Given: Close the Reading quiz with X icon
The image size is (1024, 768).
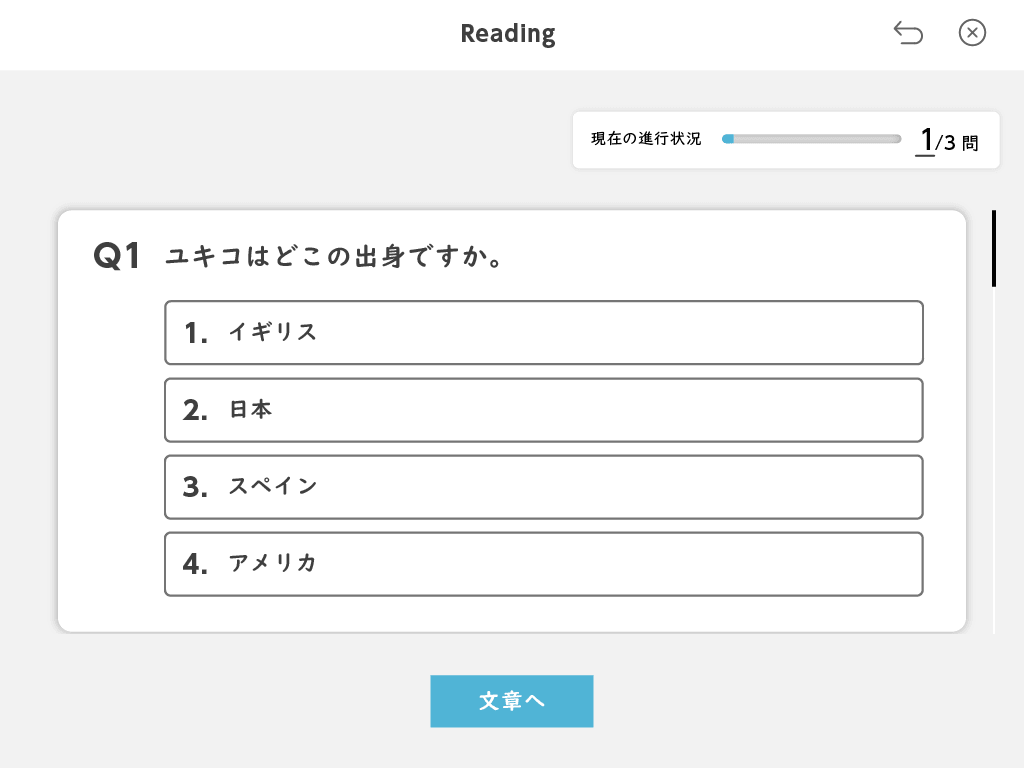Looking at the screenshot, I should coord(972,34).
